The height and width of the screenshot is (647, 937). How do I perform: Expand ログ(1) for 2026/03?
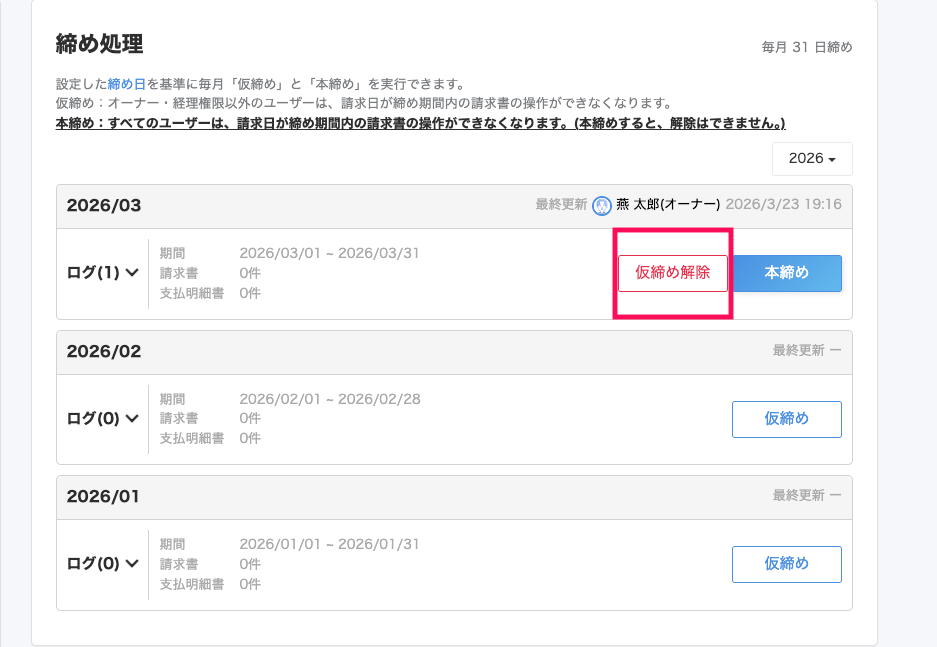click(102, 273)
